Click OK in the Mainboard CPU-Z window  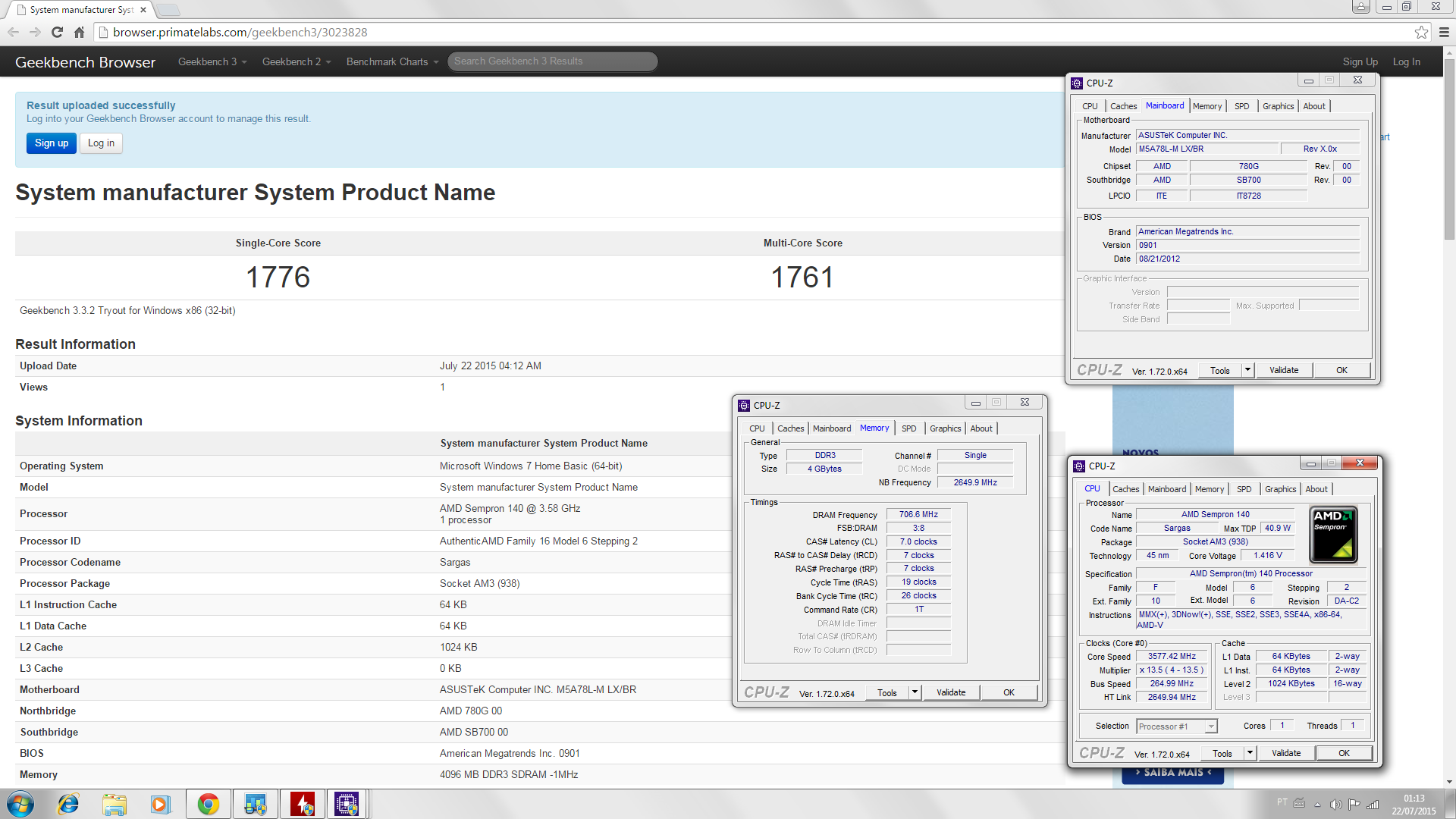(x=1341, y=370)
